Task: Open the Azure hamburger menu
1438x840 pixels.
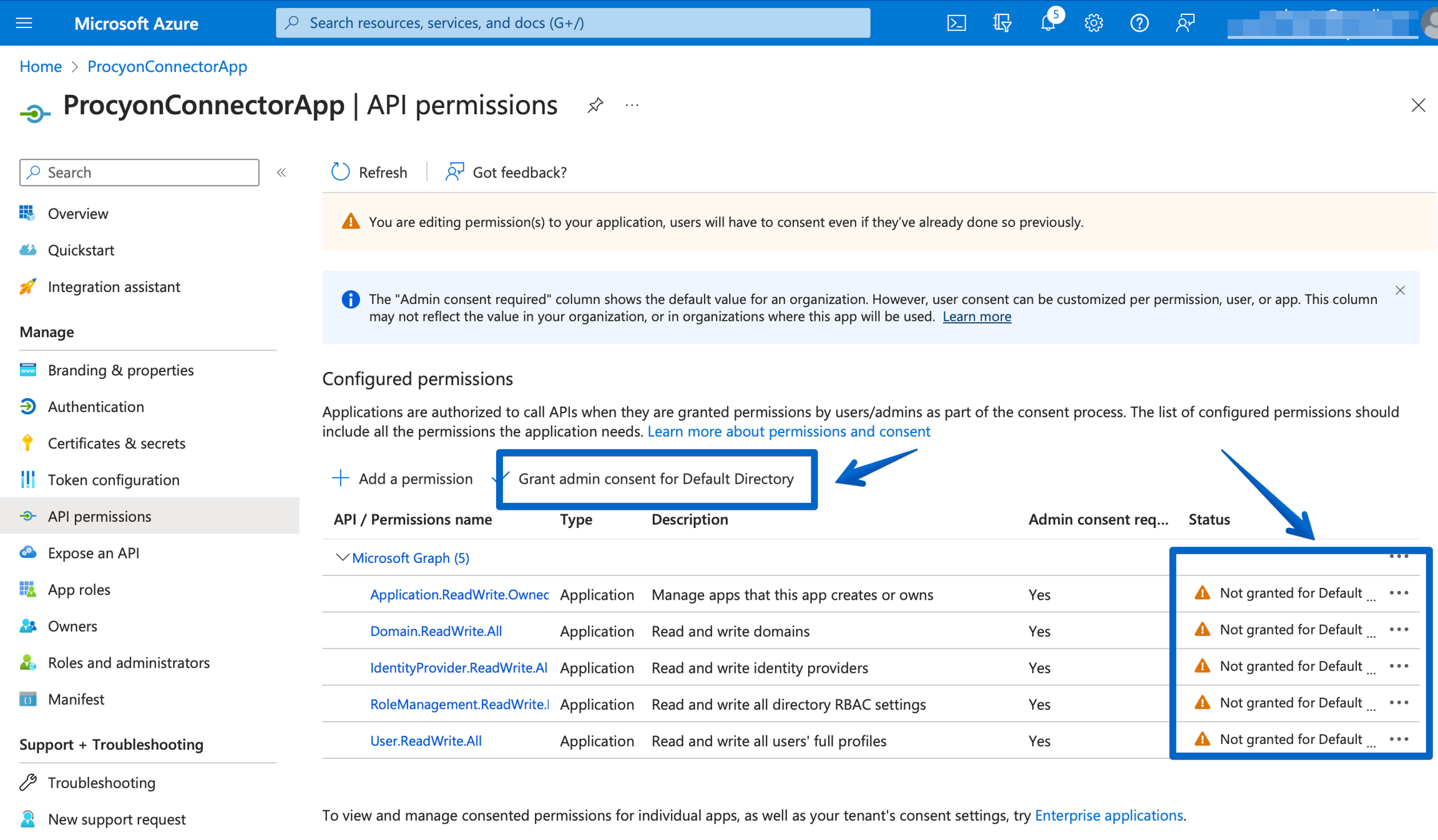Action: tap(24, 22)
